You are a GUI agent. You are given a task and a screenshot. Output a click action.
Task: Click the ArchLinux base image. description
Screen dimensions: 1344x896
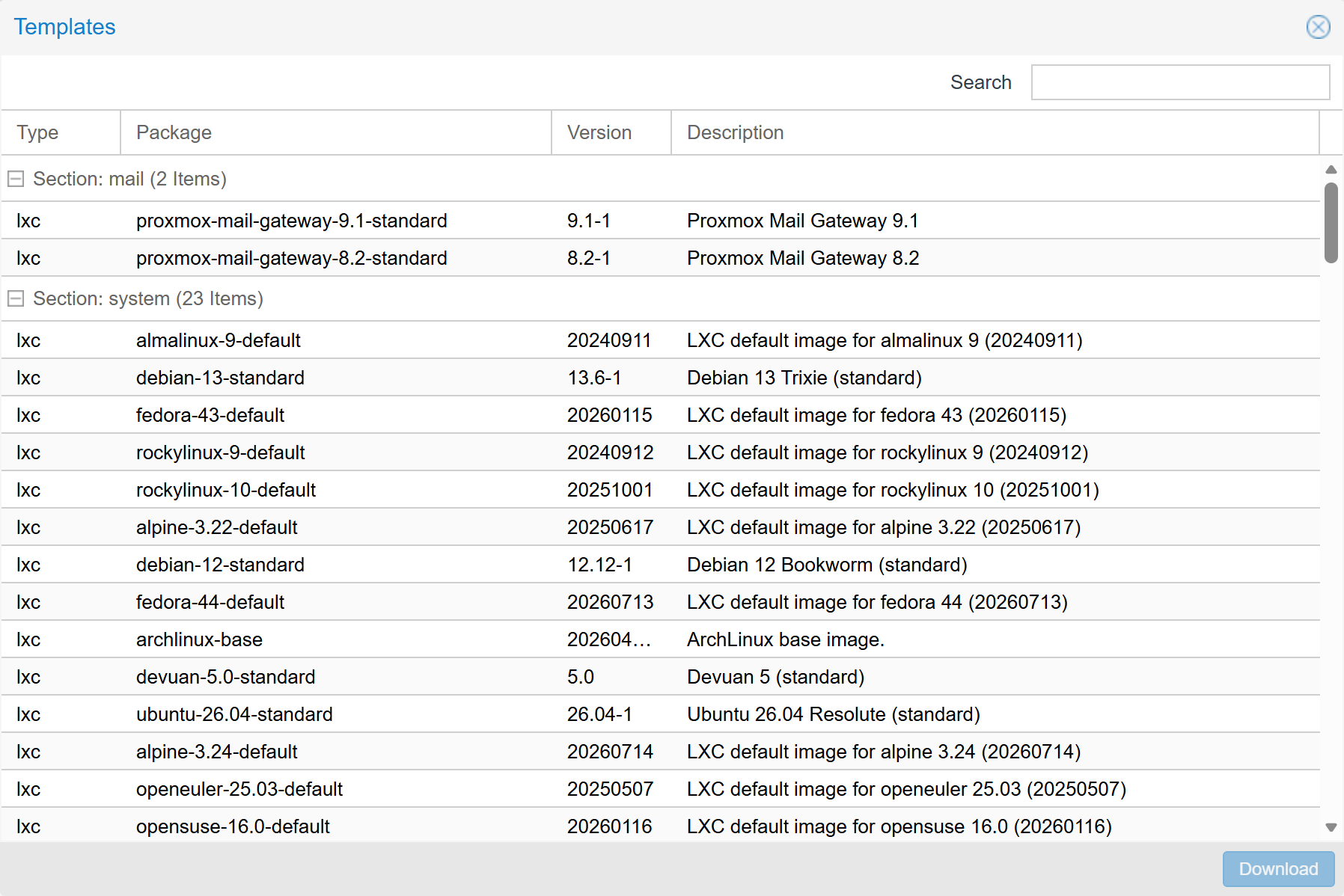[x=786, y=639]
